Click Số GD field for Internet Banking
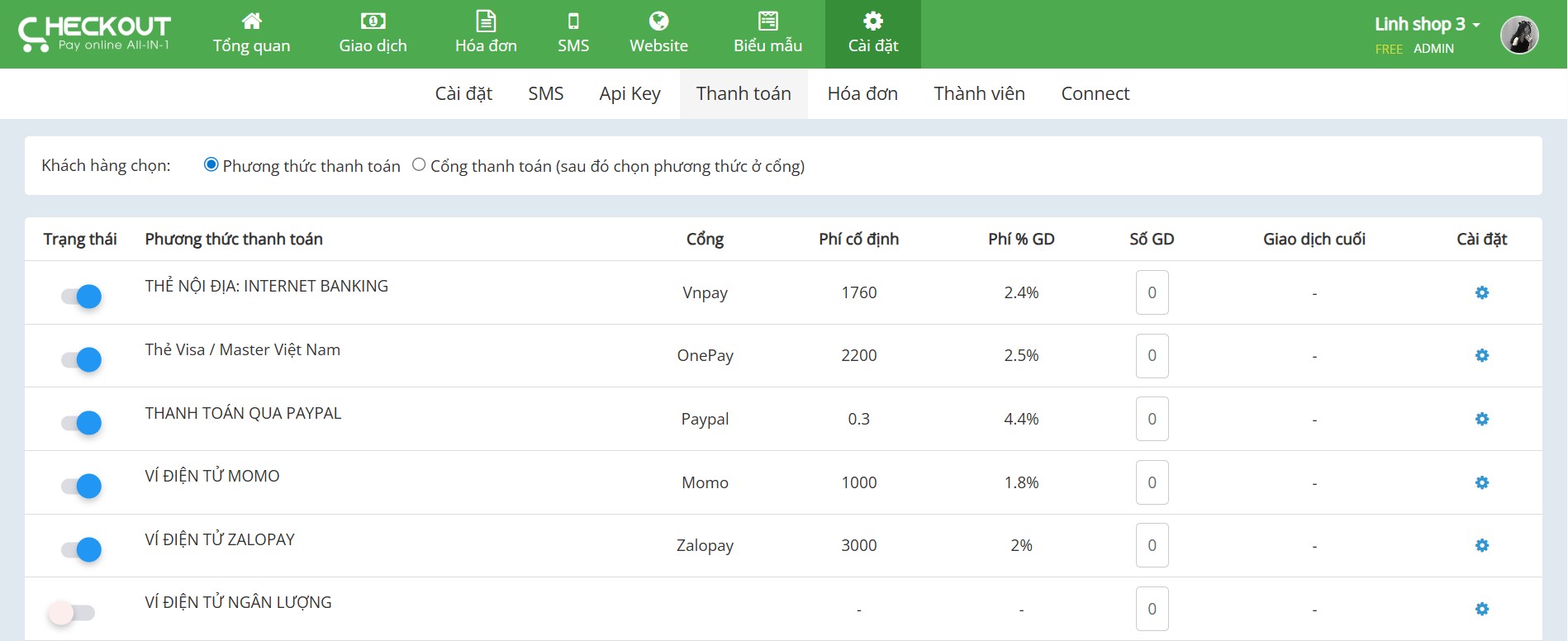The height and width of the screenshot is (641, 1568). (1152, 292)
